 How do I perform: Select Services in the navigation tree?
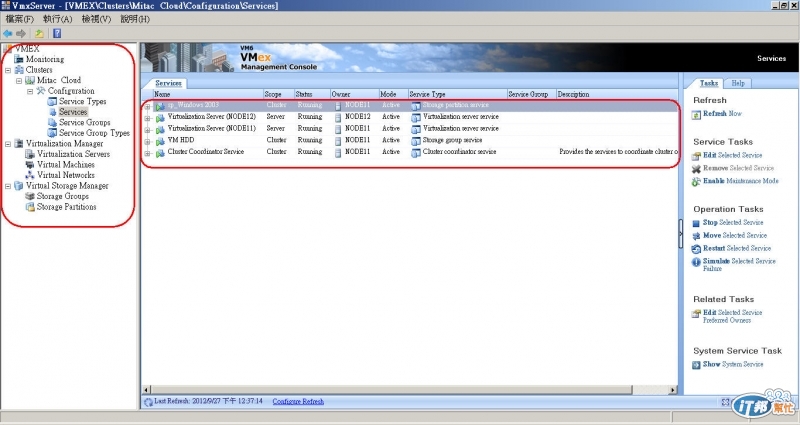tap(73, 112)
